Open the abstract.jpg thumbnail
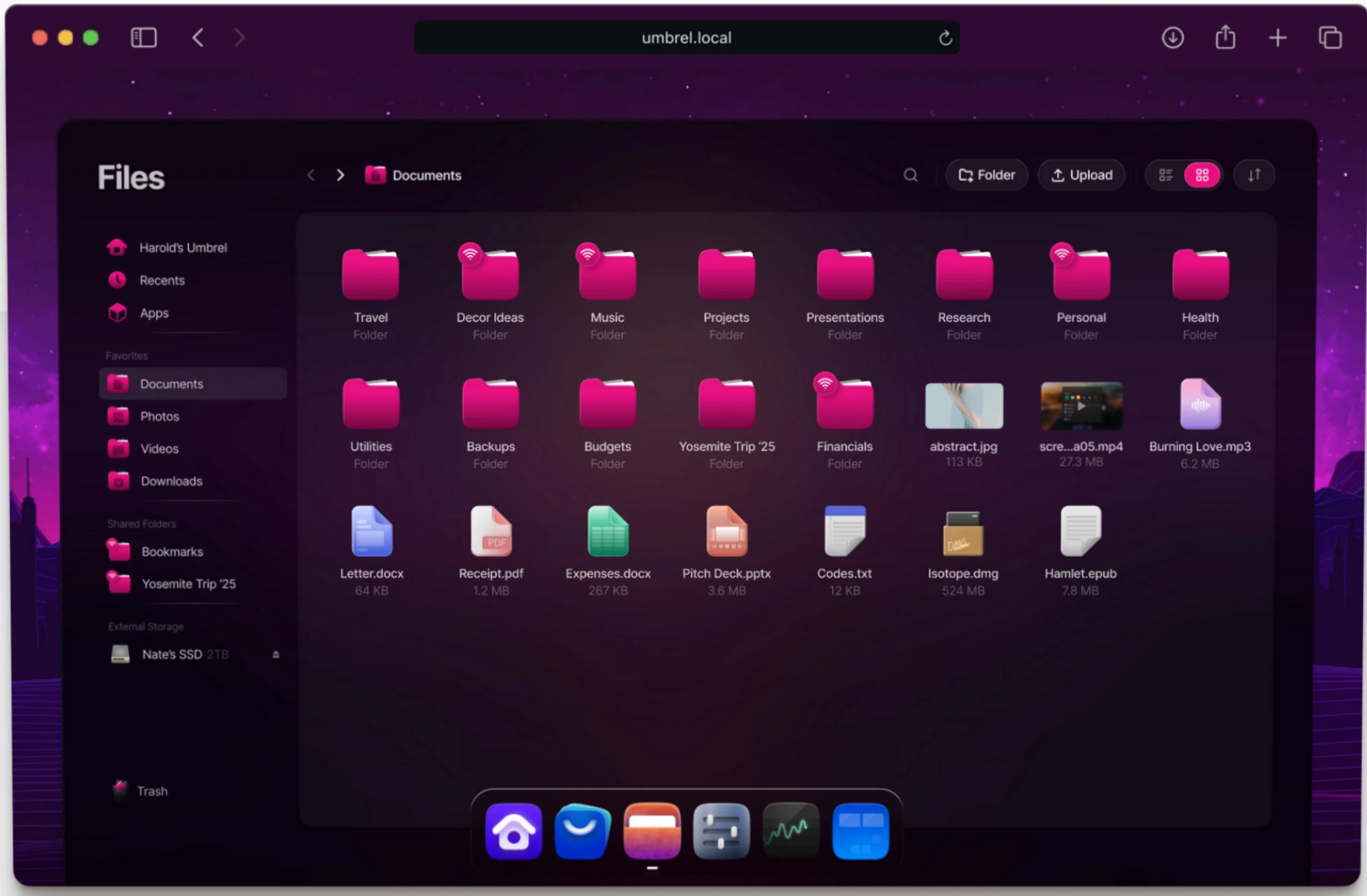Screen dimensions: 1367x896 pos(963,406)
